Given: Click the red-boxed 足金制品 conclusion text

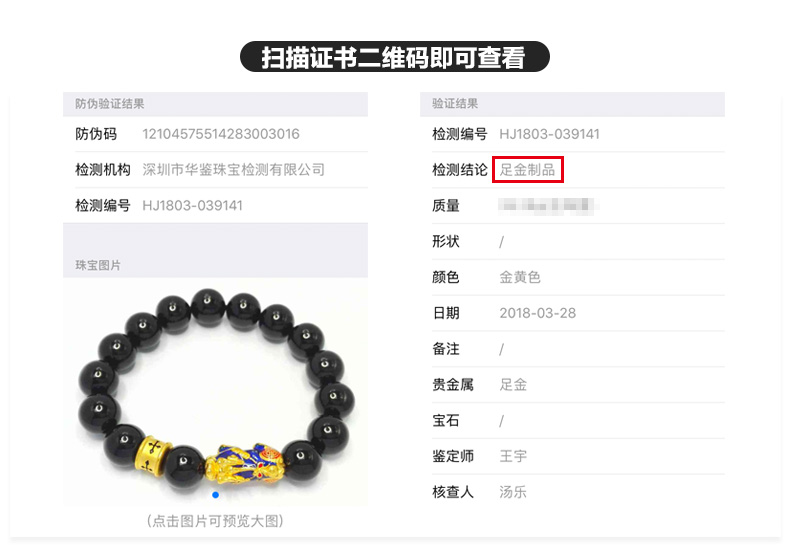Looking at the screenshot, I should click(528, 170).
